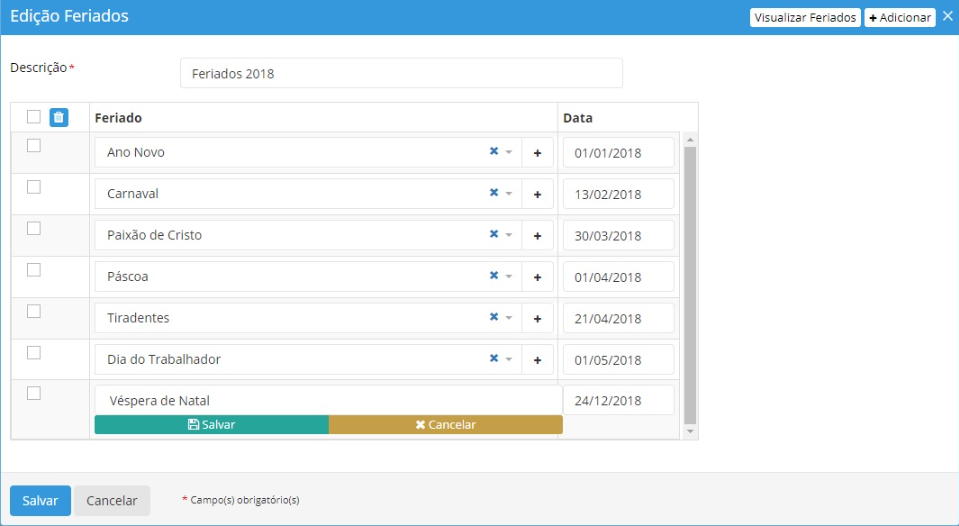Click the Descrição field with Feriados 2018

[401, 73]
